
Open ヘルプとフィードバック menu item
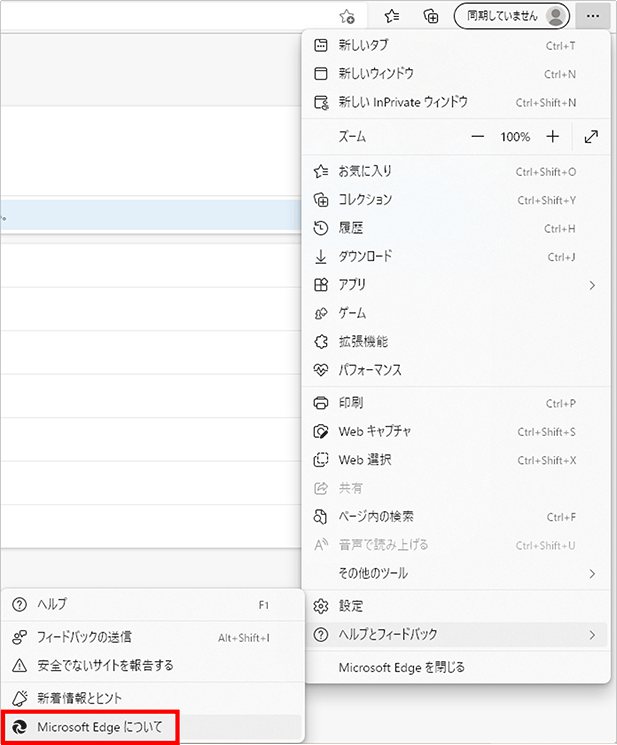click(456, 634)
